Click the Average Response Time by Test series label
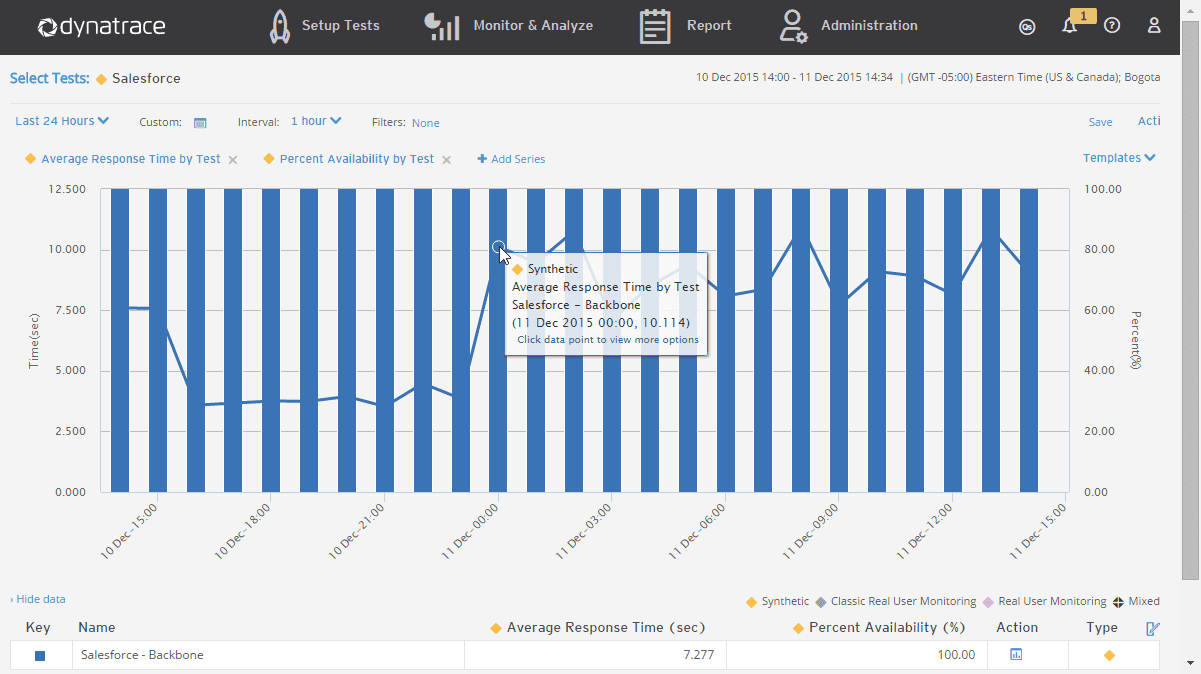 [x=131, y=159]
